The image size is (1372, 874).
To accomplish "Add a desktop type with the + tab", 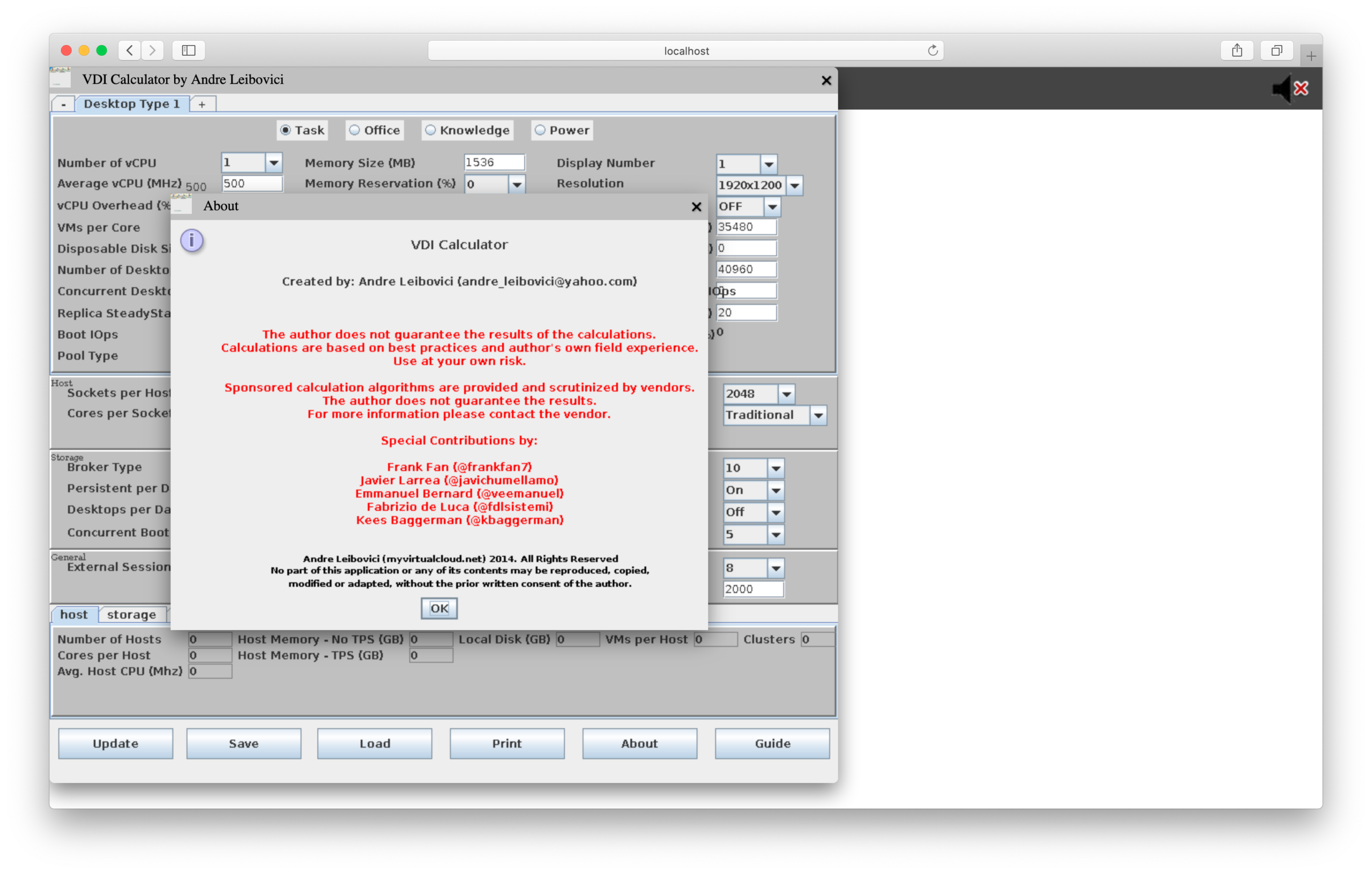I will point(202,104).
